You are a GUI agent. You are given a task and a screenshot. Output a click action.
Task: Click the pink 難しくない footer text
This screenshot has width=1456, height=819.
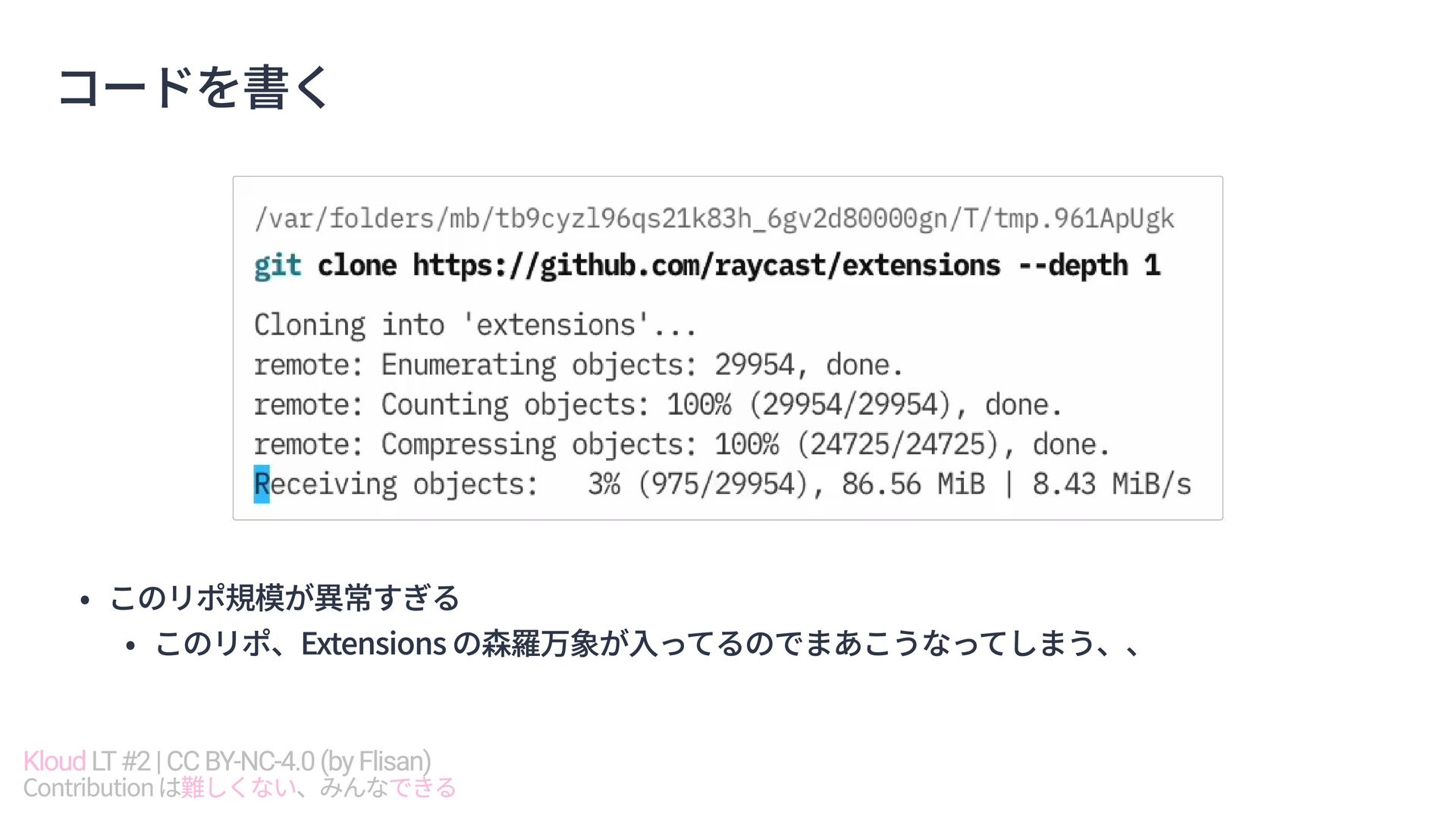click(238, 788)
